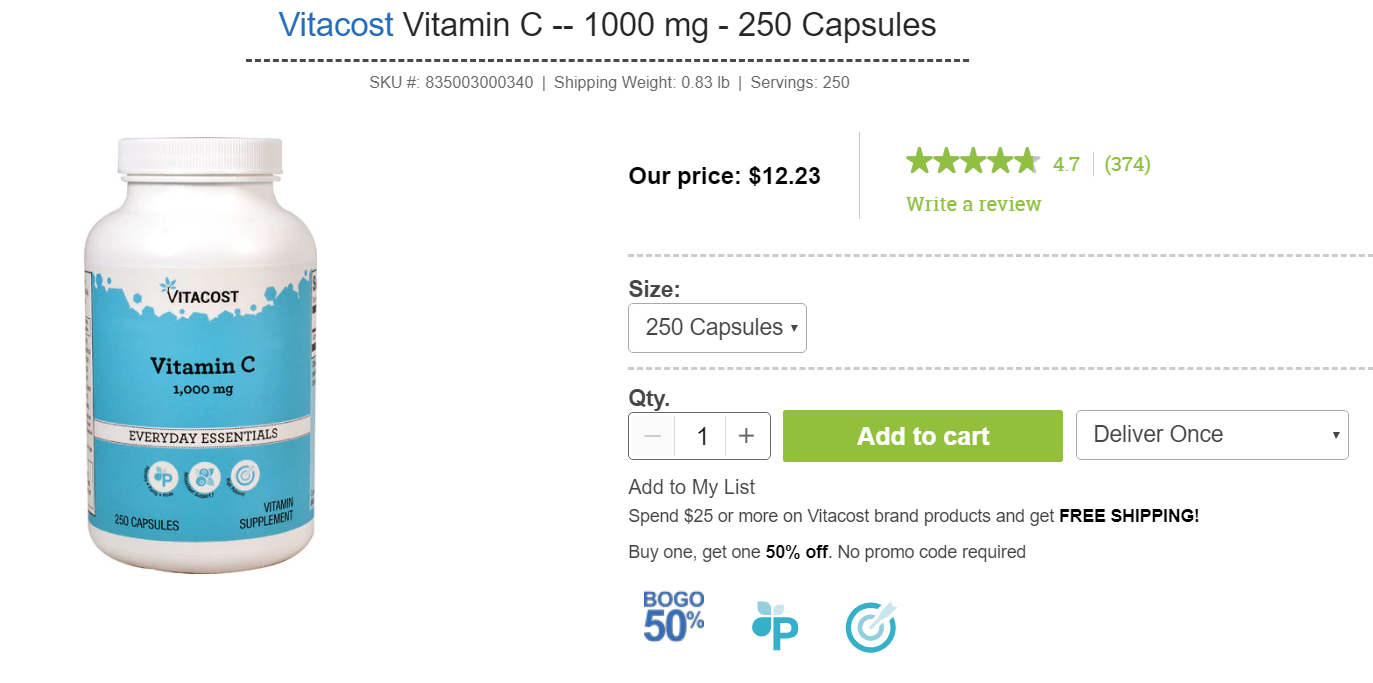
Task: Click the dropdown arrow on Size selector
Action: point(794,328)
